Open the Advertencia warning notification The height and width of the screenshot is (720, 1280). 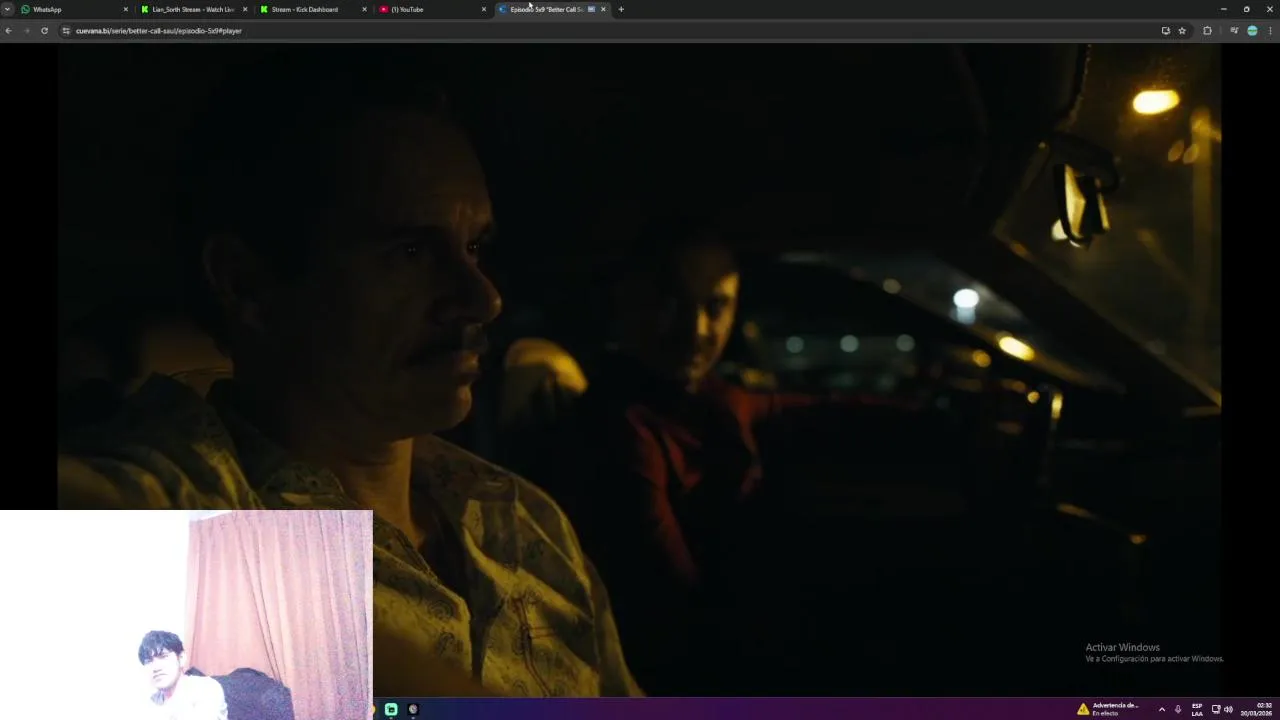[x=1108, y=709]
